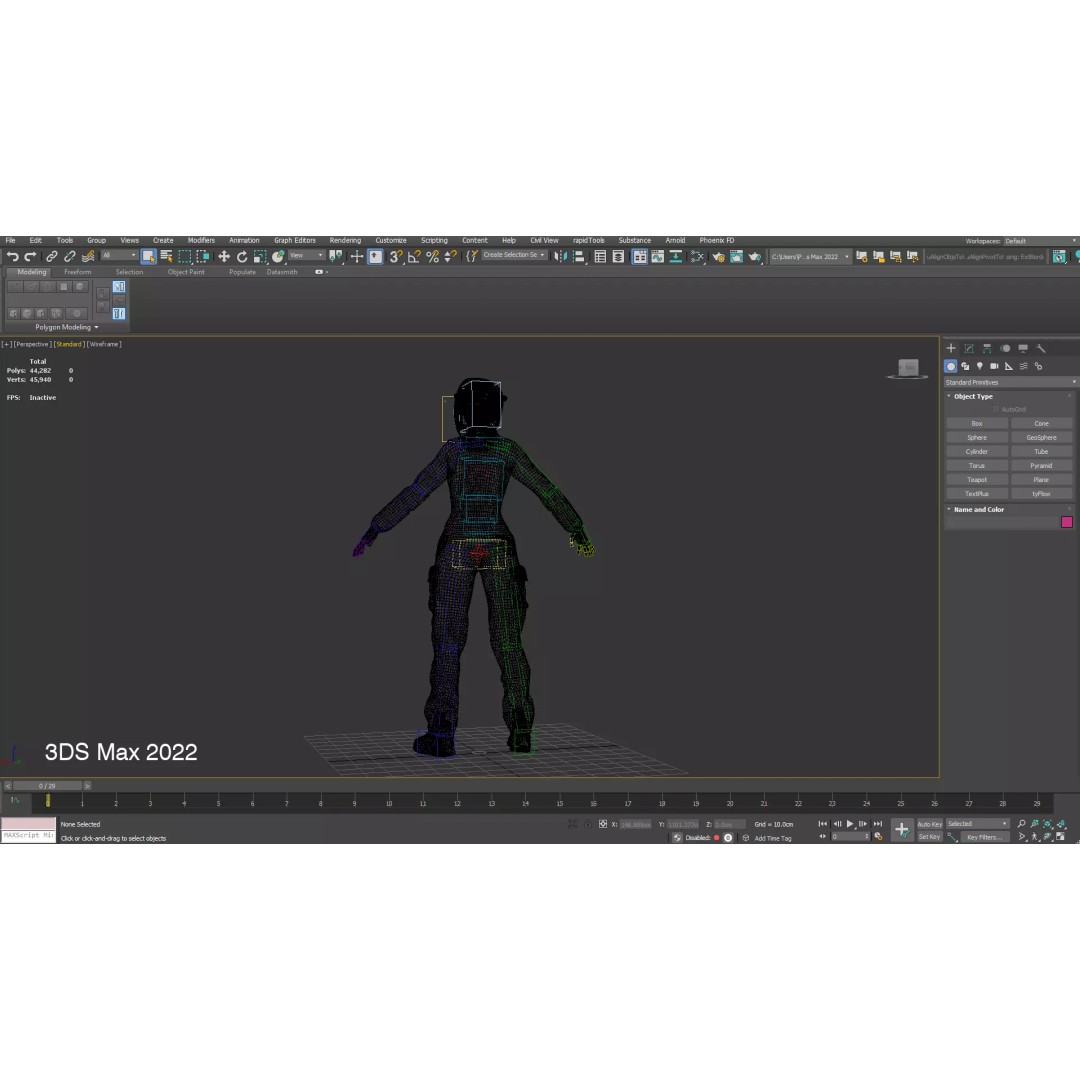Click the Auto Key button
The height and width of the screenshot is (1080, 1080).
pyautogui.click(x=929, y=824)
